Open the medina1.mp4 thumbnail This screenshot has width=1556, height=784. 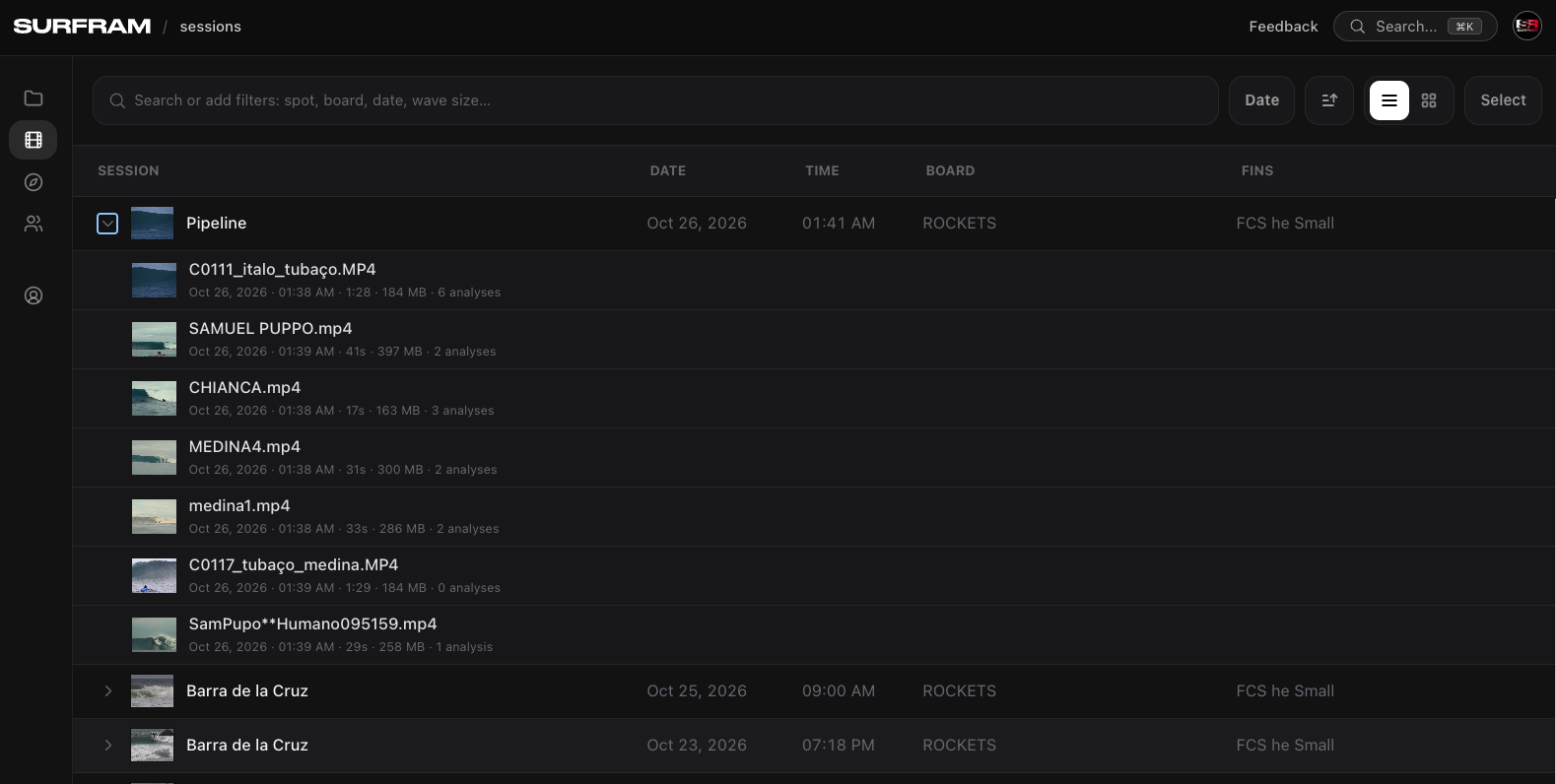pyautogui.click(x=154, y=517)
